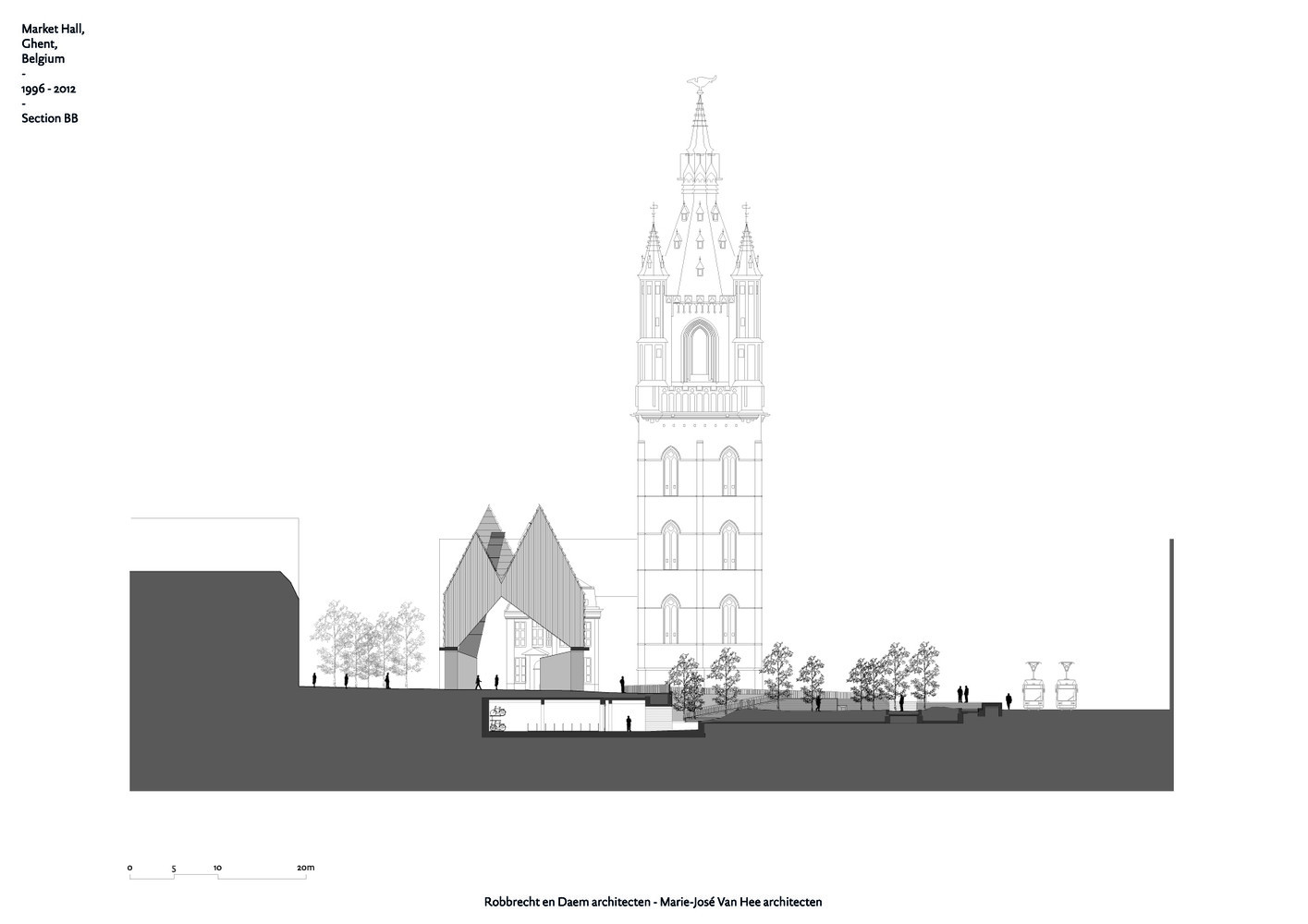1308x924 pixels.
Task: Click the 'Section BB' label
Action: [50, 118]
